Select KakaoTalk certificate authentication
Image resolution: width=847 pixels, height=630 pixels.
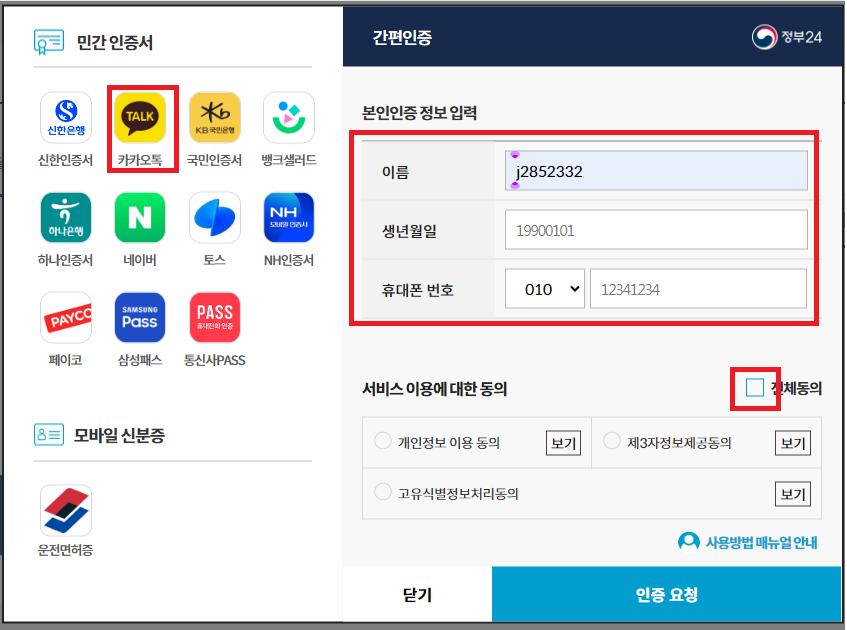(140, 116)
